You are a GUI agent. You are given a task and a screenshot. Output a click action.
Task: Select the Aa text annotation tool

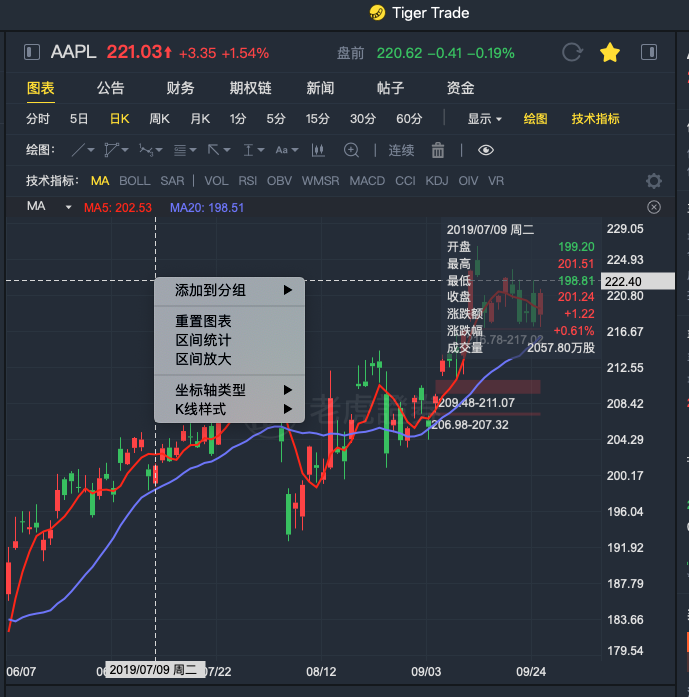[281, 150]
